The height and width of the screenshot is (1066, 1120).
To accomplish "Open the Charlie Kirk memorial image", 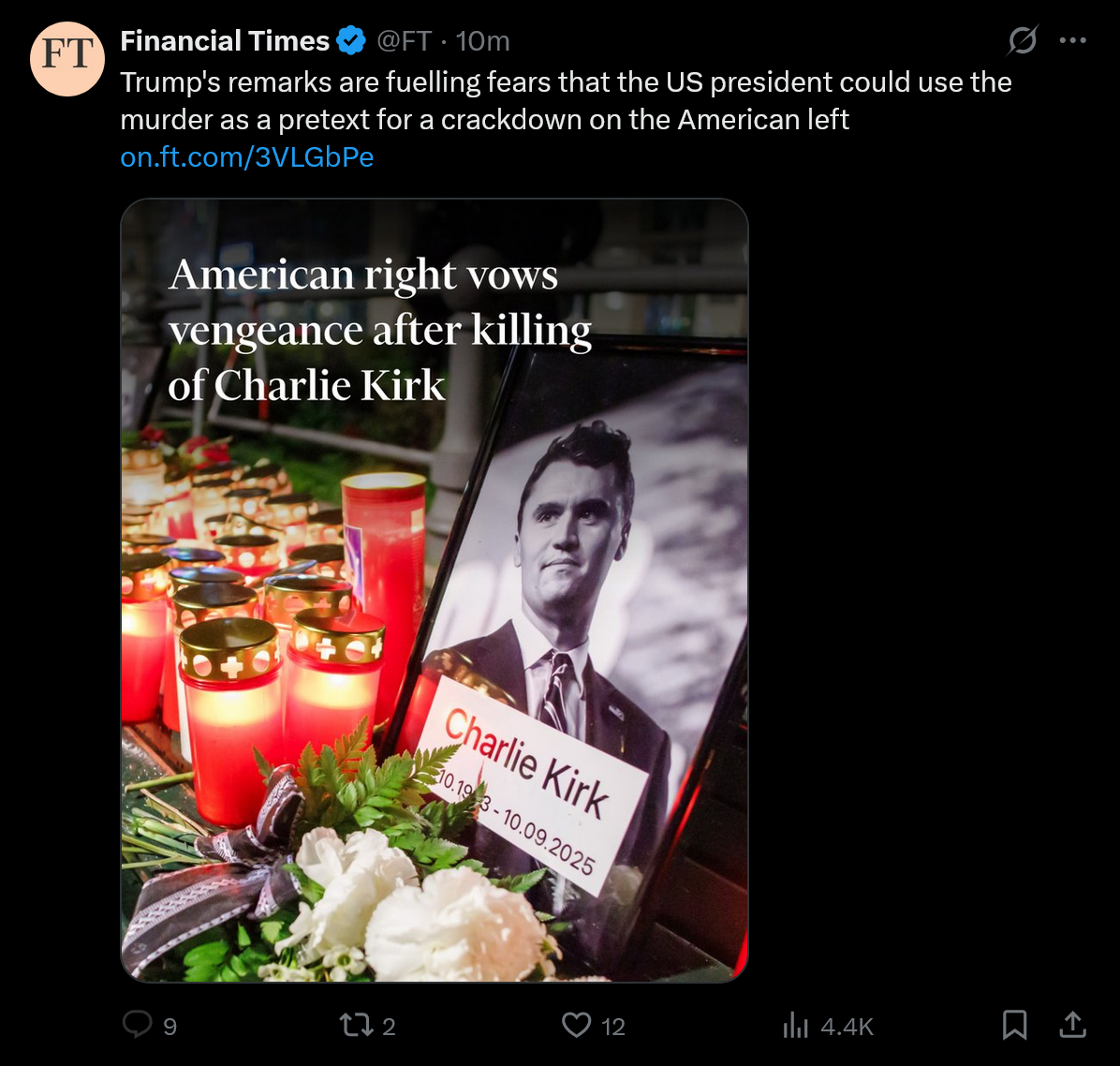I will pos(435,590).
